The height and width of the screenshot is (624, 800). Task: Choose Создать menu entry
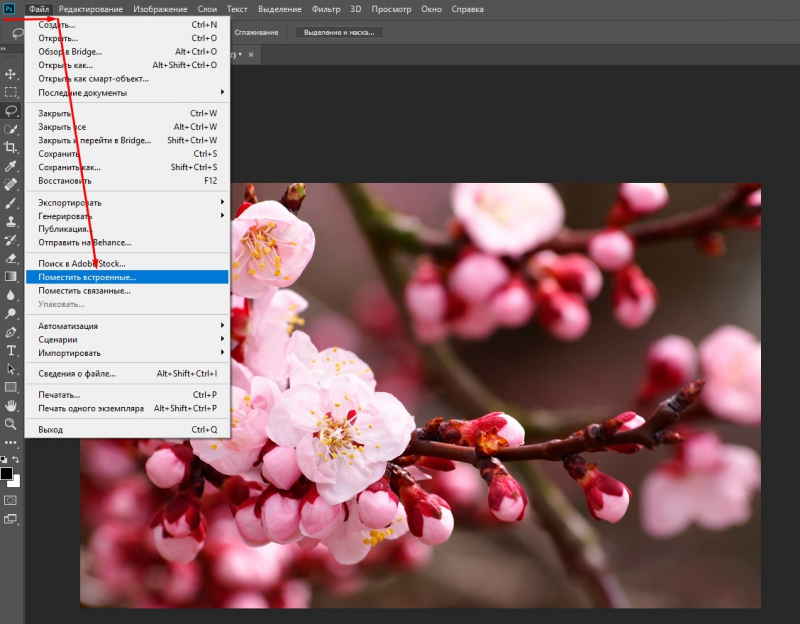coord(127,24)
